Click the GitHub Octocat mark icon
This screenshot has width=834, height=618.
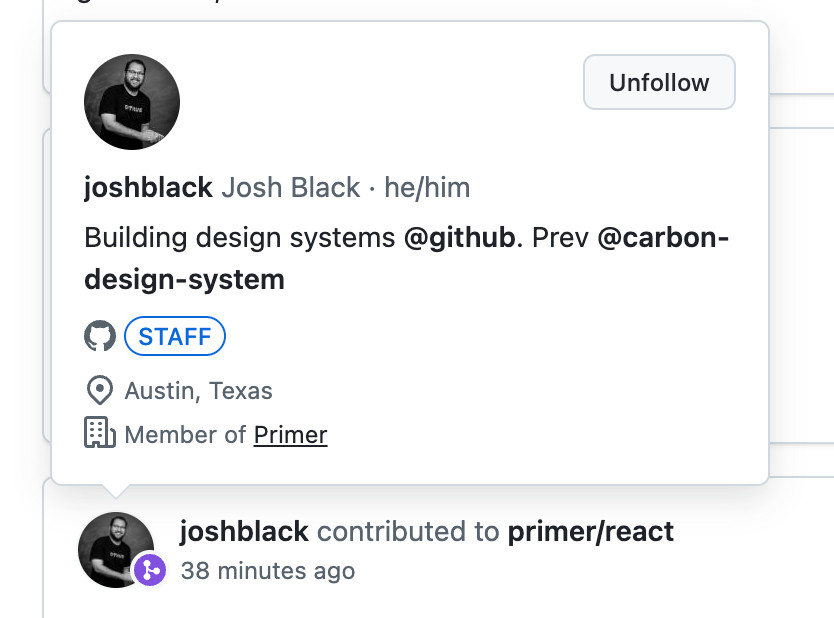coord(100,336)
